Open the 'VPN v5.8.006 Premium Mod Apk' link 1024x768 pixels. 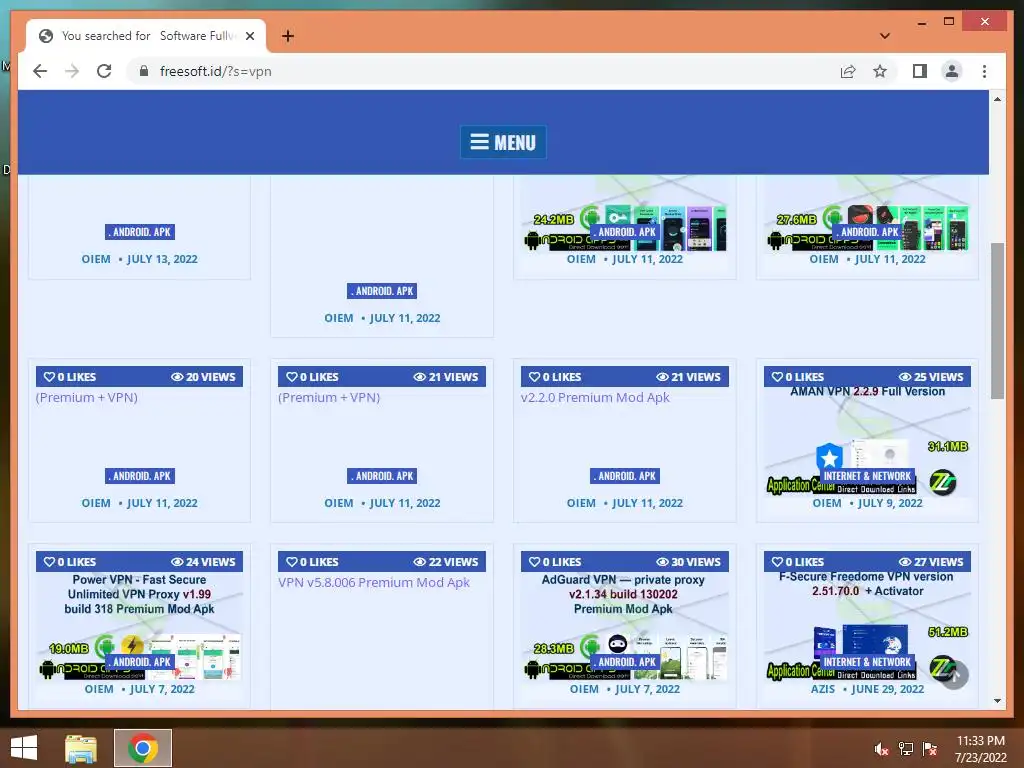tap(374, 583)
